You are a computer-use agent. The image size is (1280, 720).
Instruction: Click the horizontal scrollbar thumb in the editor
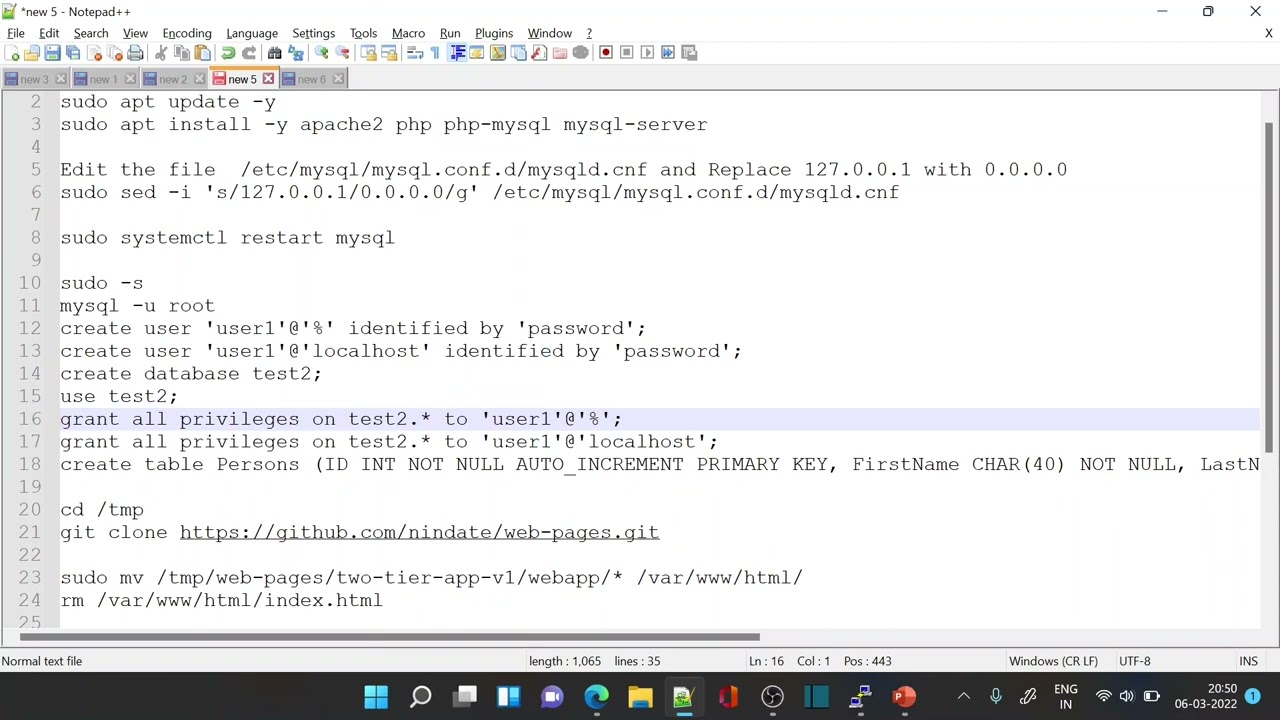tap(389, 637)
